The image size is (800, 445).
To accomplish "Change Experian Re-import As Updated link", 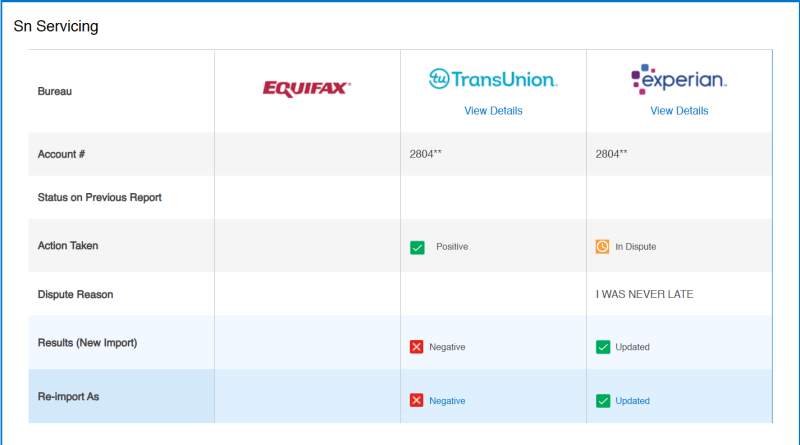I will 632,401.
